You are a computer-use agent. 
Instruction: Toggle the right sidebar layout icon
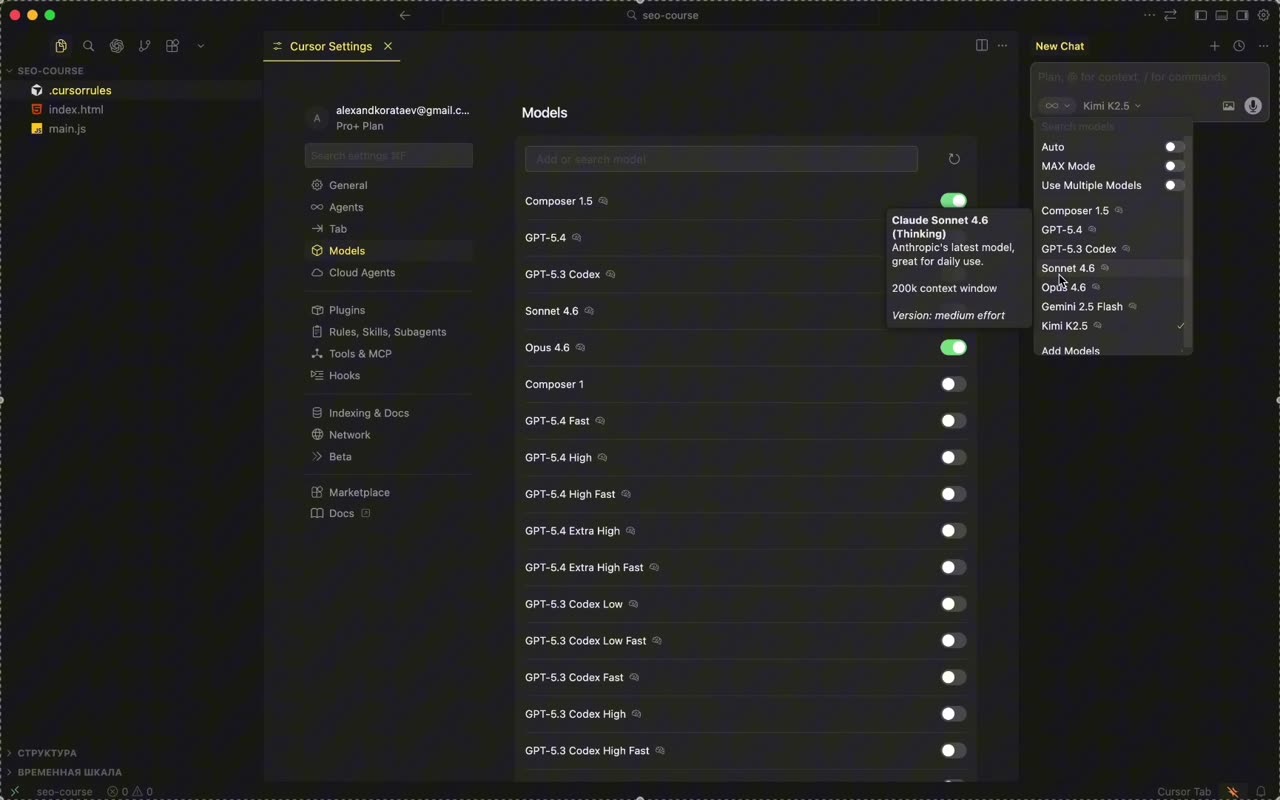click(x=1243, y=15)
